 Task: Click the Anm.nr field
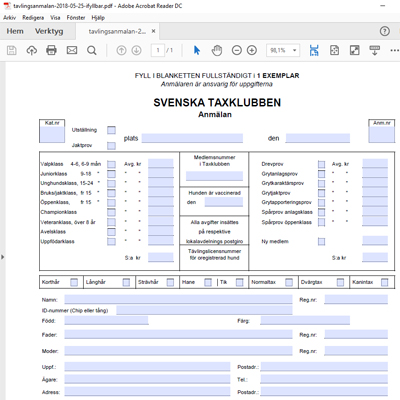tap(382, 134)
